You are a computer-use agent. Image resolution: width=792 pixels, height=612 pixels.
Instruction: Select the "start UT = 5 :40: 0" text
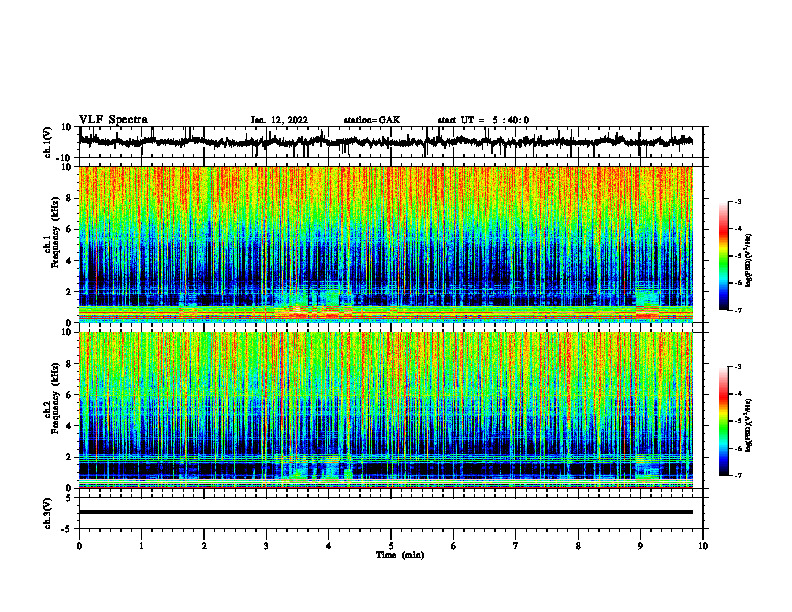(x=483, y=120)
